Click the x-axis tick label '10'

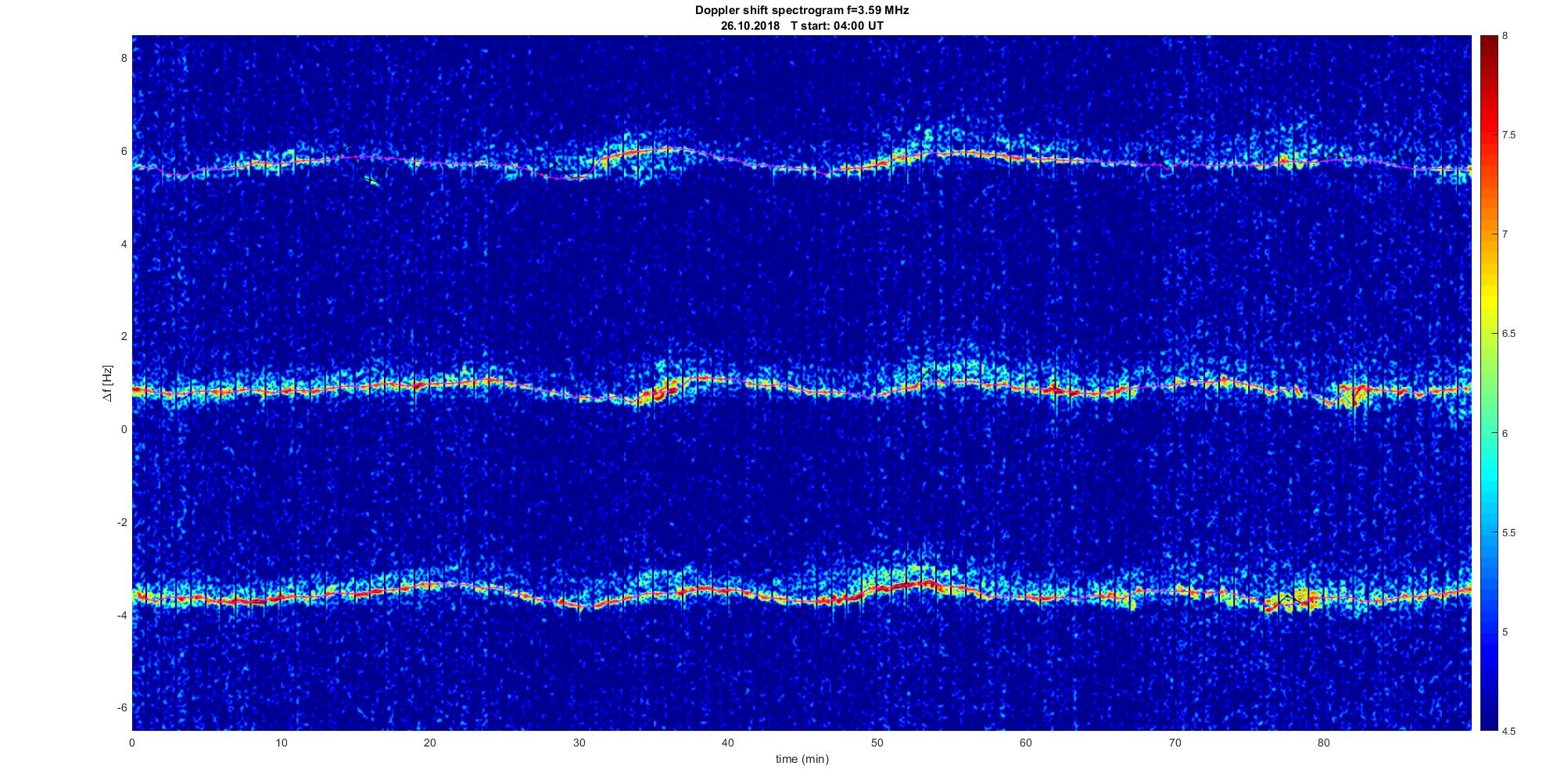coord(282,743)
